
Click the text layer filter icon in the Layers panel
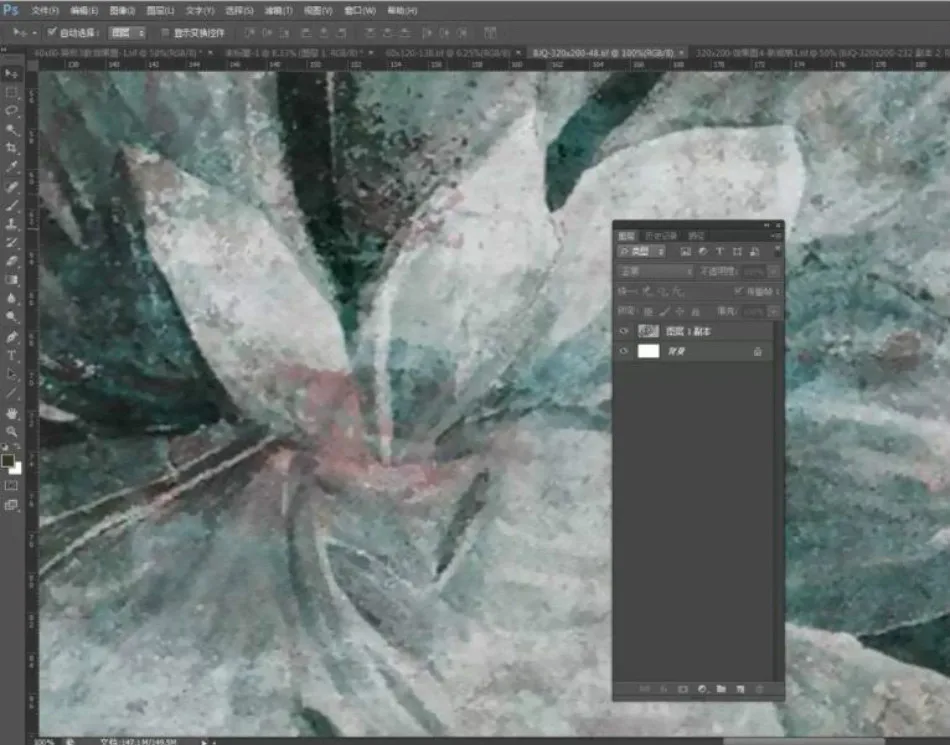click(720, 251)
